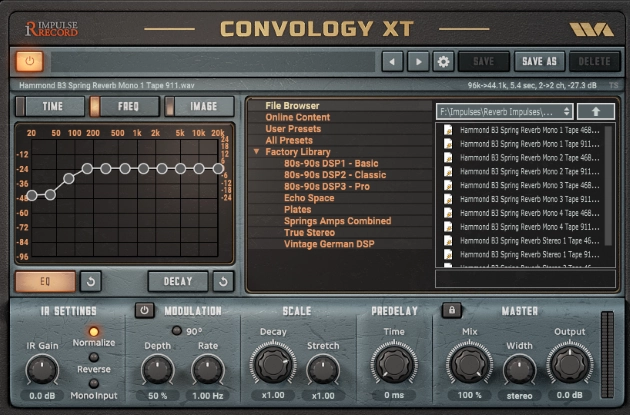Switch to the FREQ view tab
Image resolution: width=630 pixels, height=415 pixels.
[125, 106]
